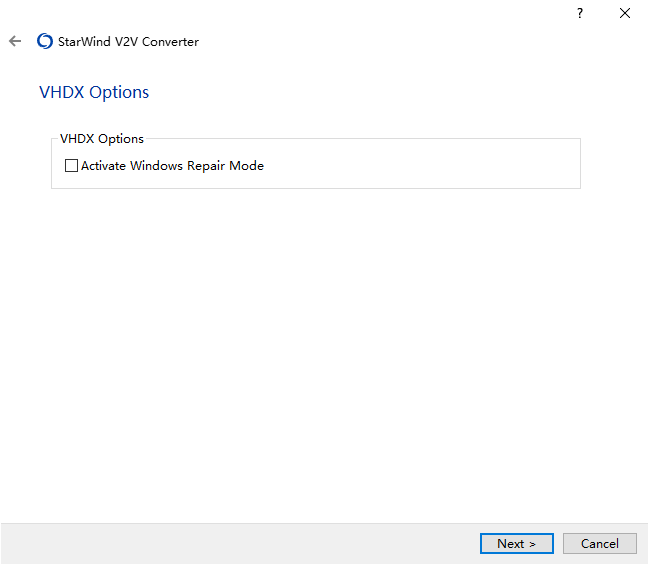Open help with the question mark icon
Image resolution: width=649 pixels, height=565 pixels.
tap(580, 13)
